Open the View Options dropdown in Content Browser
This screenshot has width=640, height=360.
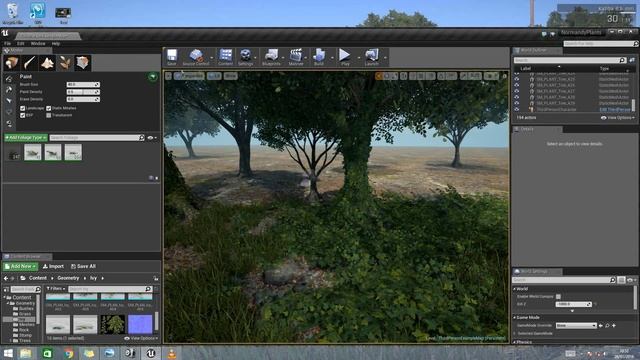pyautogui.click(x=141, y=338)
